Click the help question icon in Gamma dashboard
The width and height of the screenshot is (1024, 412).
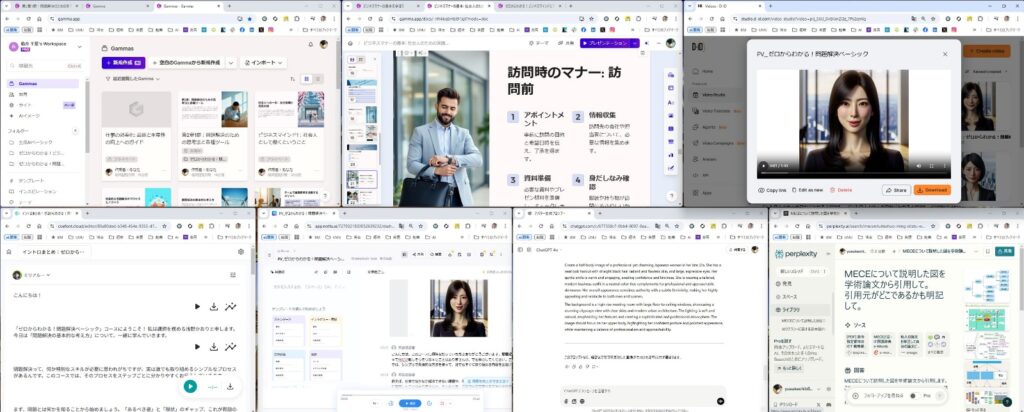[325, 196]
